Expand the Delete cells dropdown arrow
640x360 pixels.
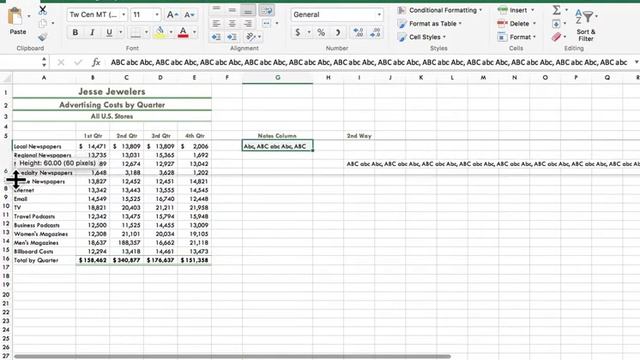(534, 24)
